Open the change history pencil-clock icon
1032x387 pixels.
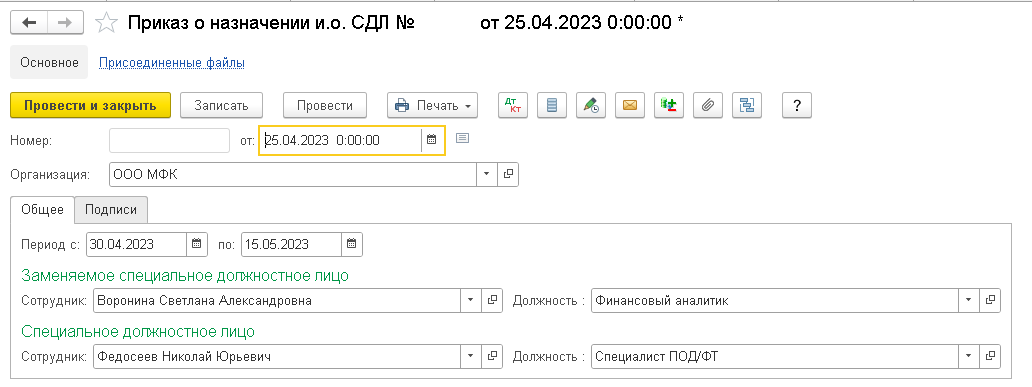pos(590,105)
